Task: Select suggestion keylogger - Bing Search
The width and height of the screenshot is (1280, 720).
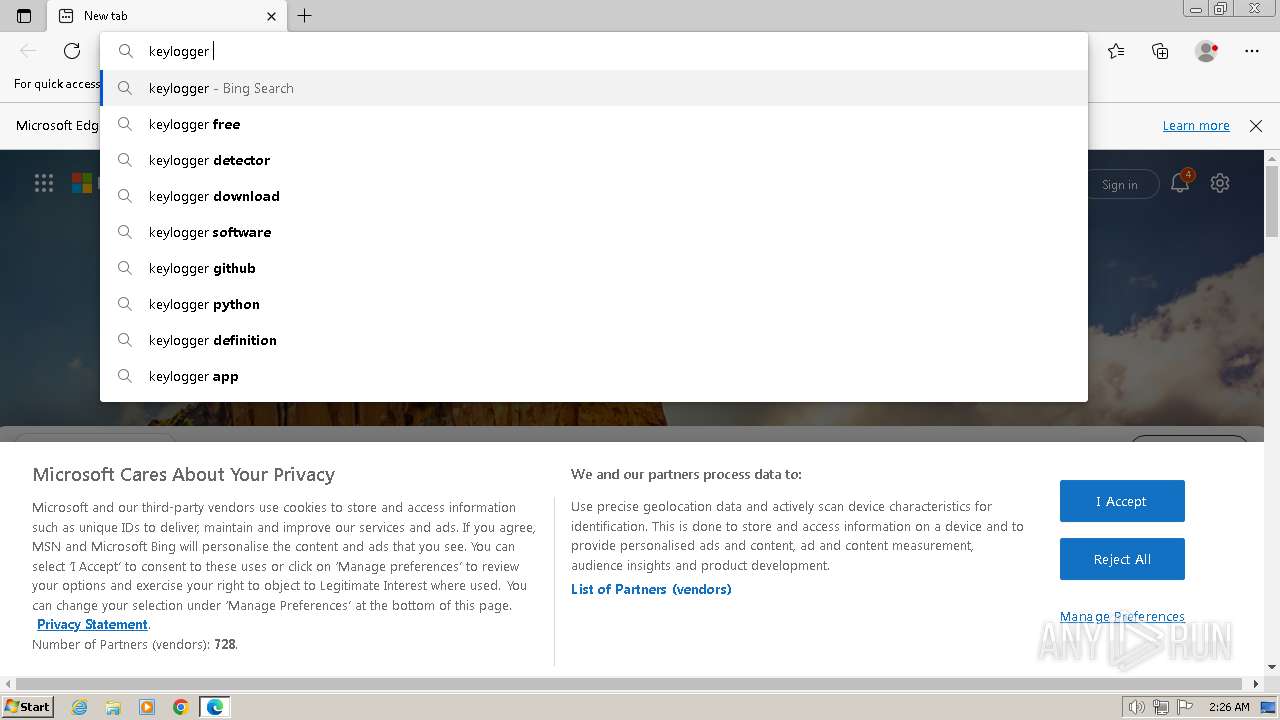Action: (x=594, y=88)
